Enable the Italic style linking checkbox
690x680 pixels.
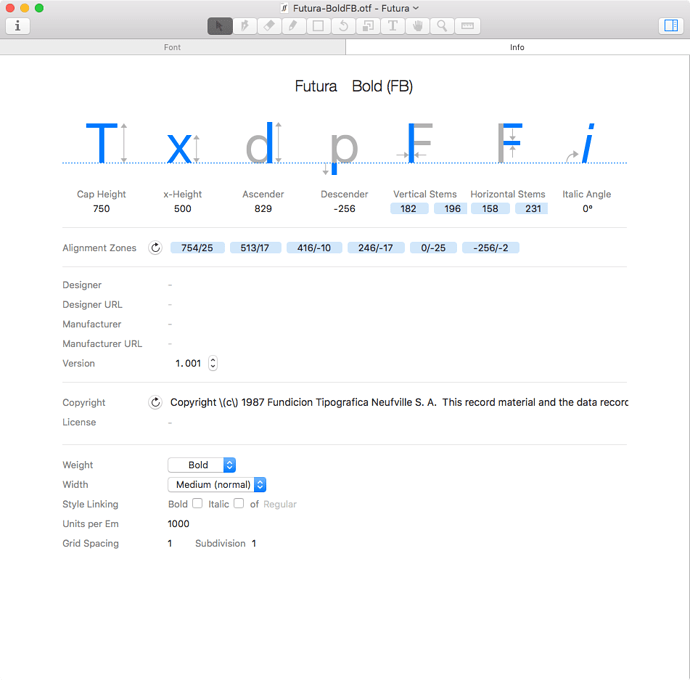239,503
